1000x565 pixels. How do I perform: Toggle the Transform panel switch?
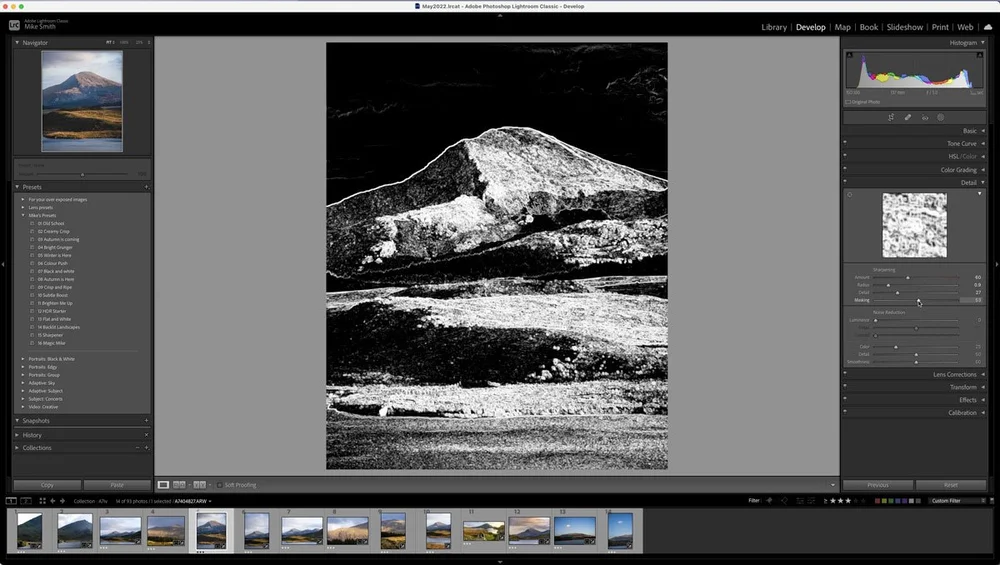pyautogui.click(x=845, y=386)
